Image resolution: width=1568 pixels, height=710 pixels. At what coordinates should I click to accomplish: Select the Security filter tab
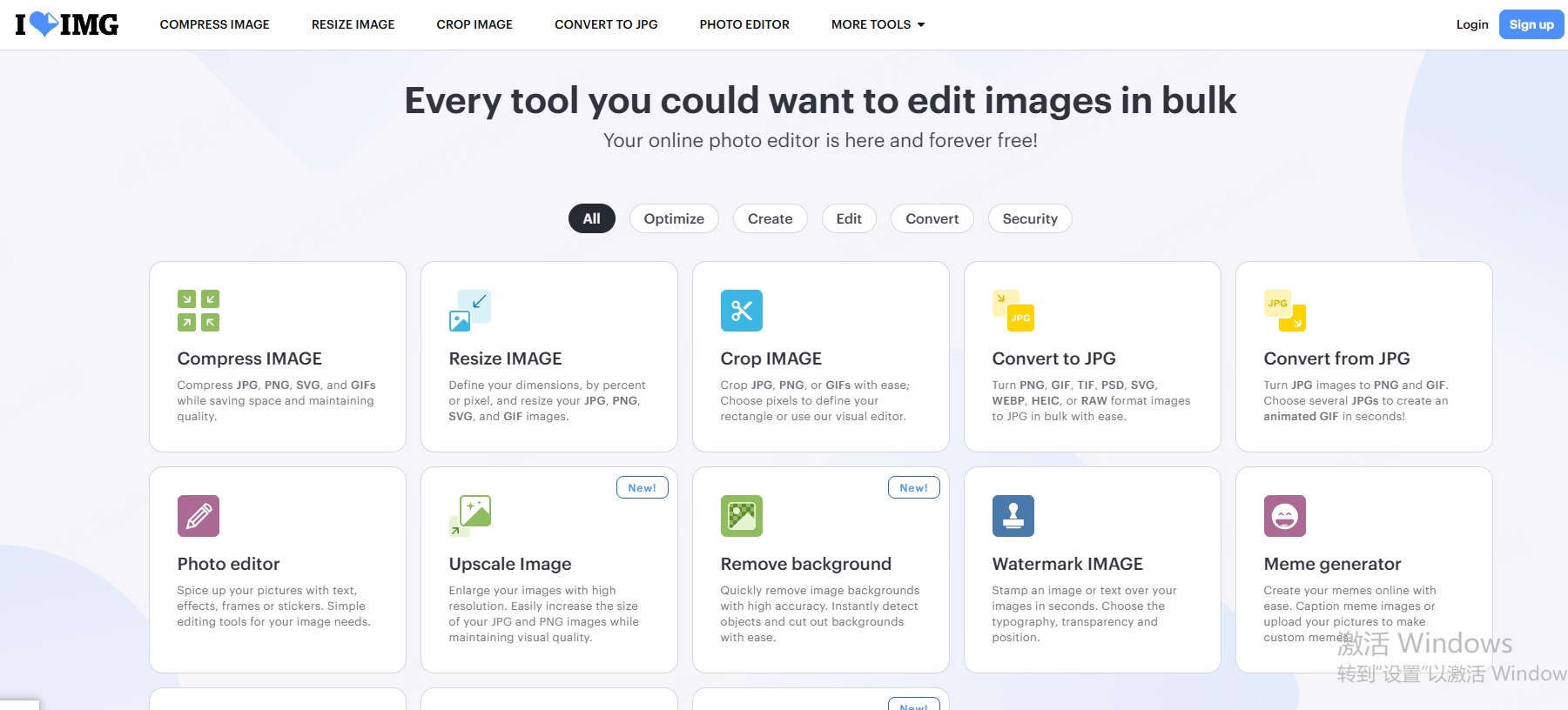pyautogui.click(x=1030, y=218)
